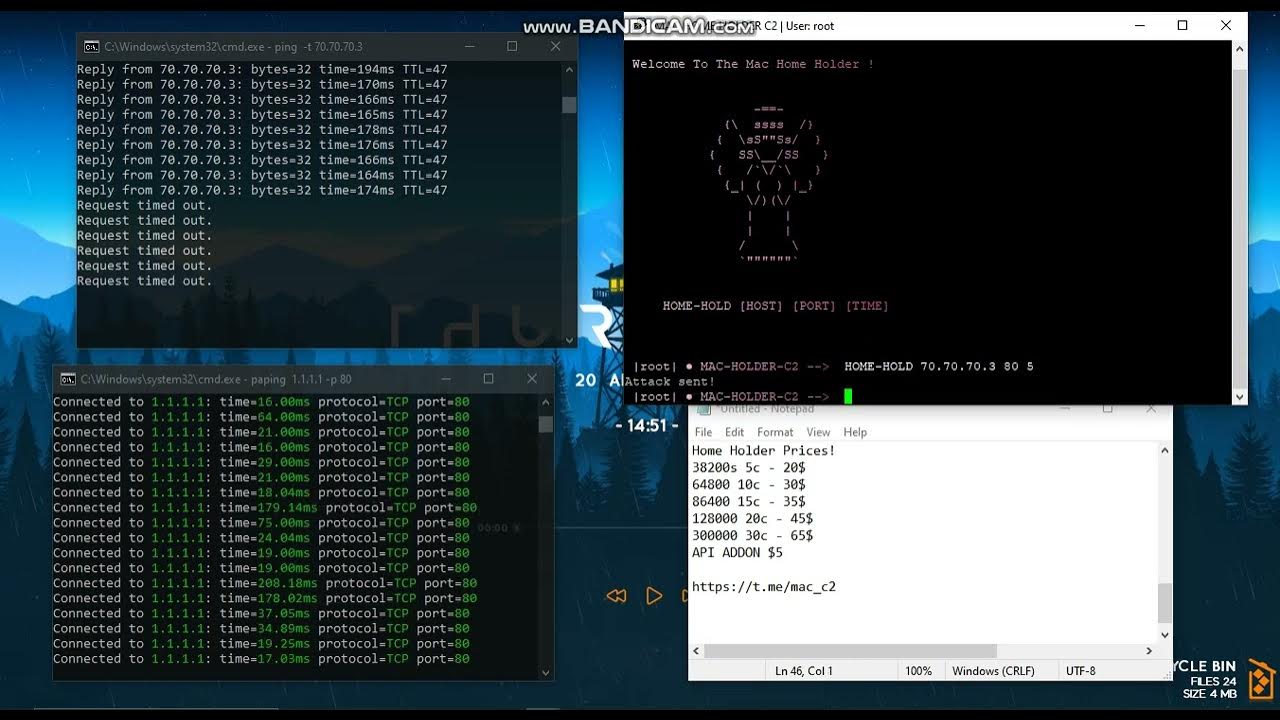The height and width of the screenshot is (720, 1280).
Task: Click Notepad vertical scrollbar thumb
Action: click(x=1165, y=604)
